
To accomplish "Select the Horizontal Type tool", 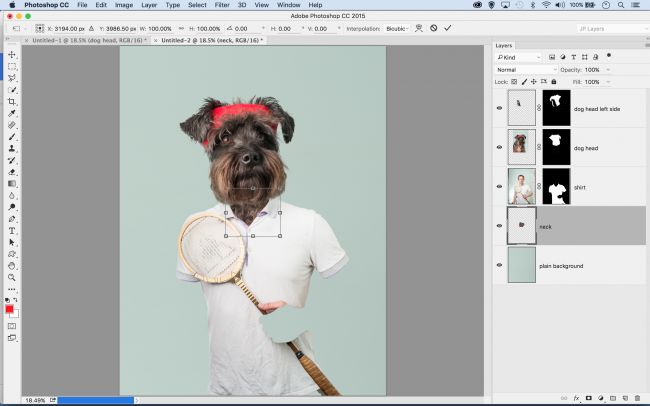I will (12, 230).
